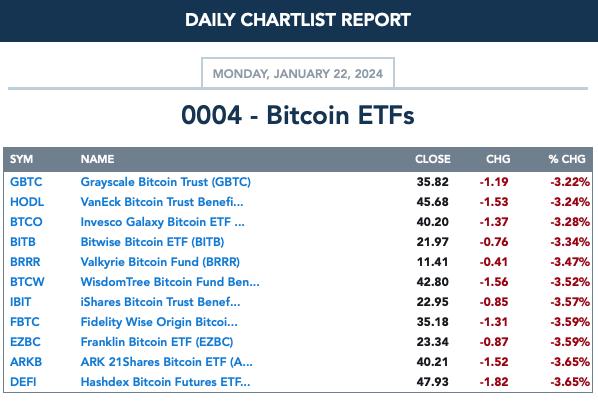The image size is (598, 401).
Task: Click Hashdex Bitcoin Futures ETF name
Action: coord(165,382)
